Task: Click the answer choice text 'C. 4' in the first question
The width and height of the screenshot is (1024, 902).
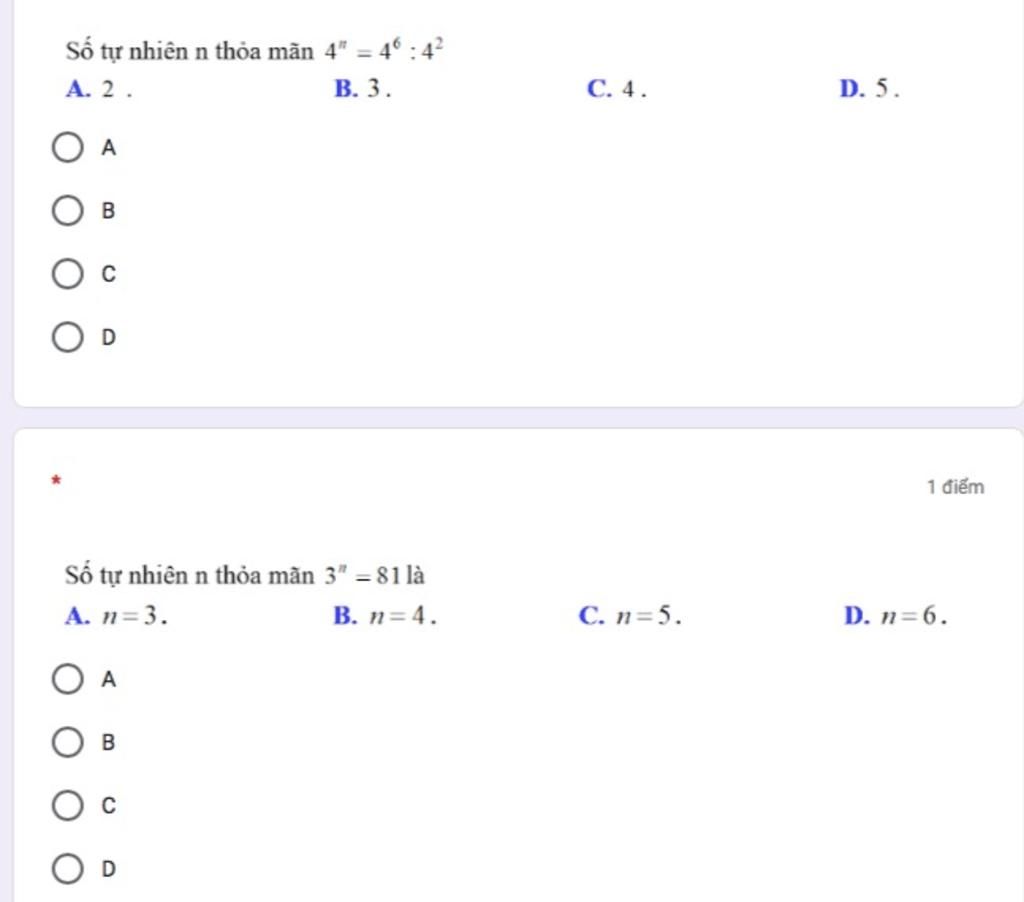Action: [616, 88]
